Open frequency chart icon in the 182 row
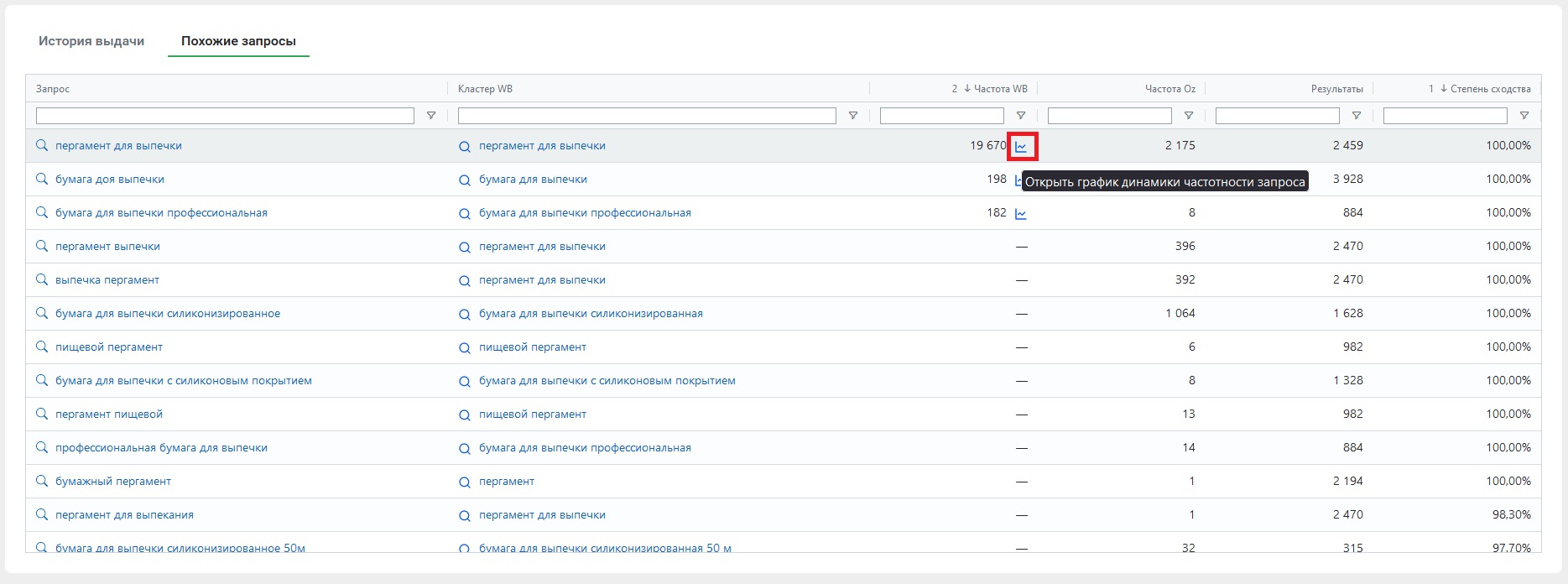Image resolution: width=1568 pixels, height=584 pixels. point(1021,214)
